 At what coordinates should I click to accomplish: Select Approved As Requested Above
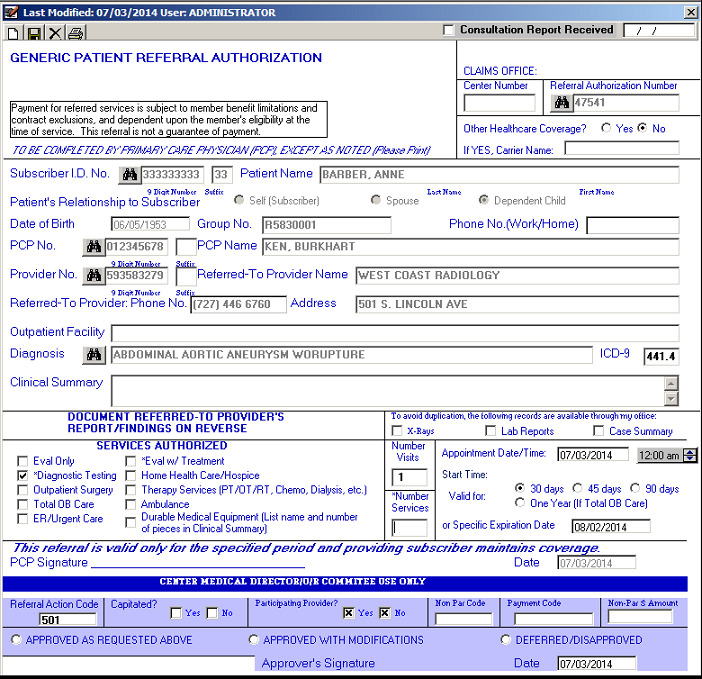tap(16, 639)
